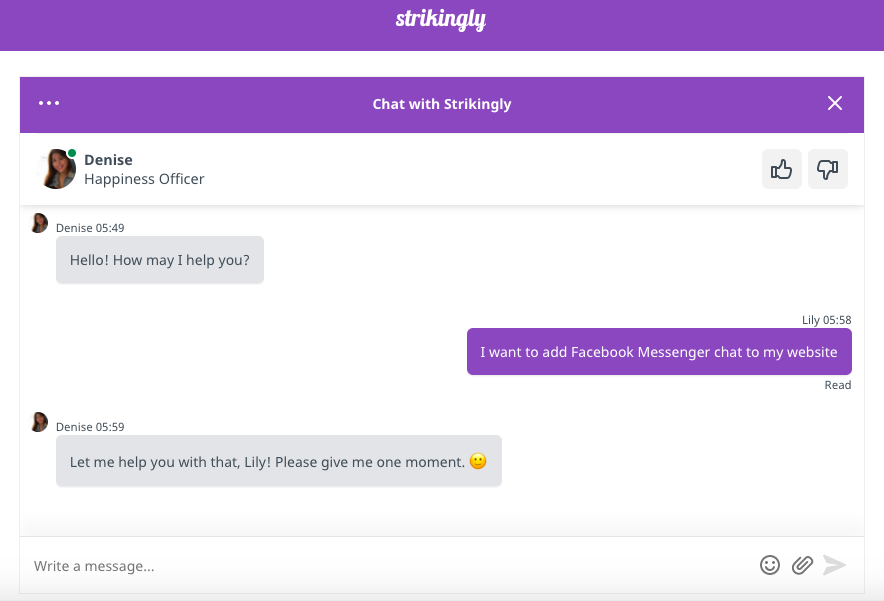Open the emoji picker
The height and width of the screenshot is (601, 884).
(x=770, y=565)
